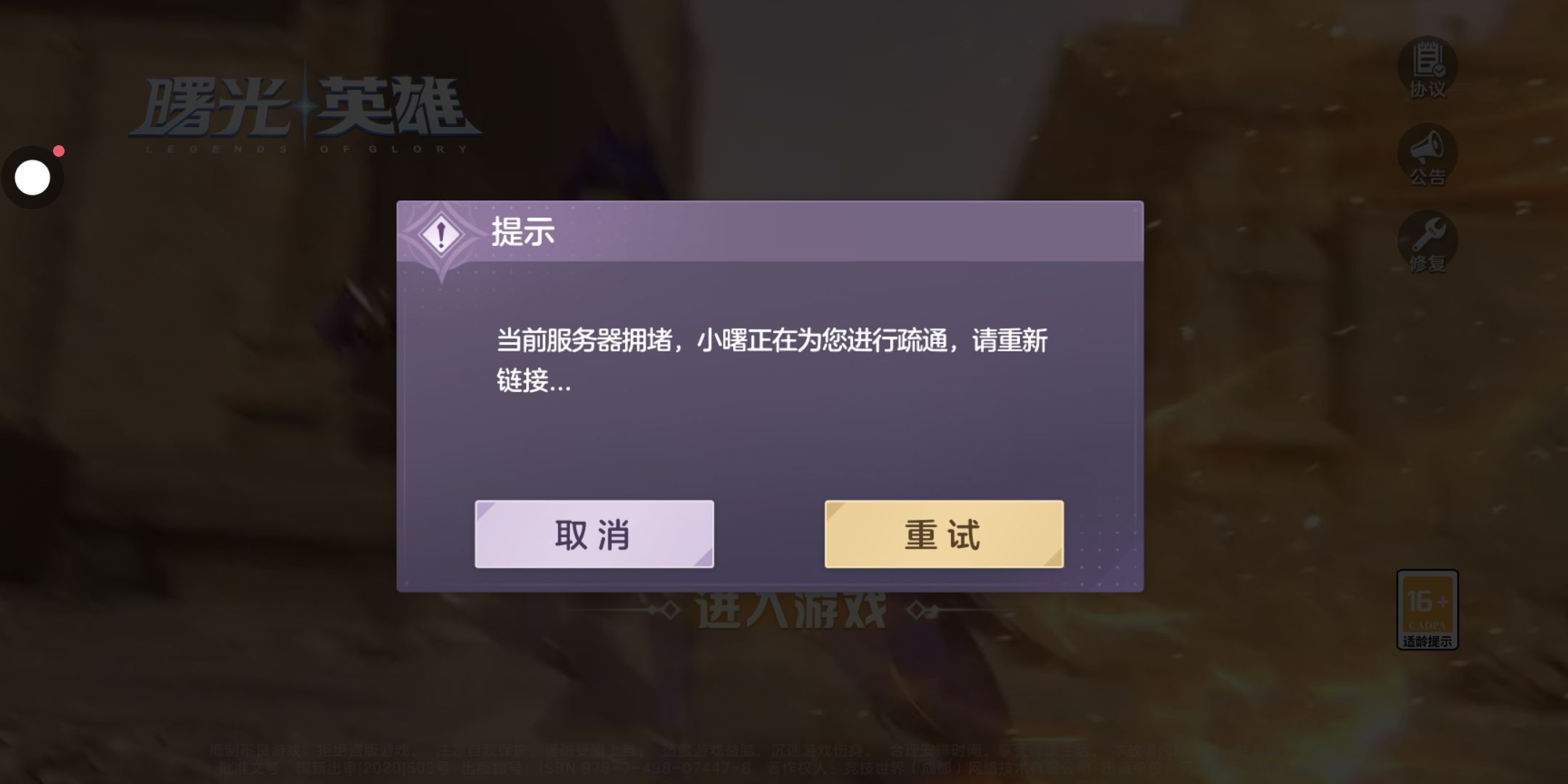This screenshot has width=1568, height=784.
Task: Click the exclamation warning diamond icon
Action: [441, 235]
